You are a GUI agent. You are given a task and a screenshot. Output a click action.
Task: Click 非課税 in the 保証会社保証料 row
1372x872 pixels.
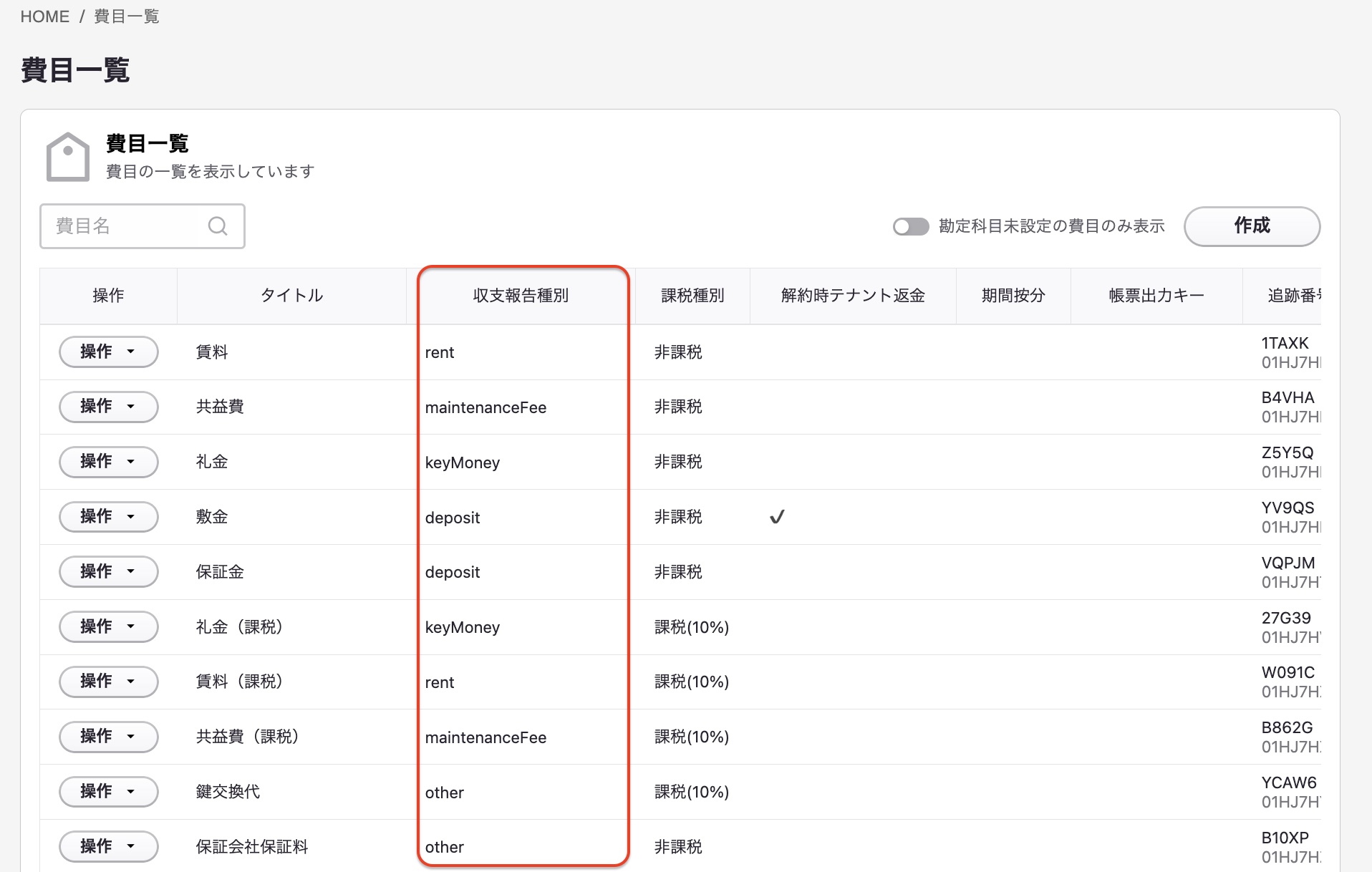point(678,847)
